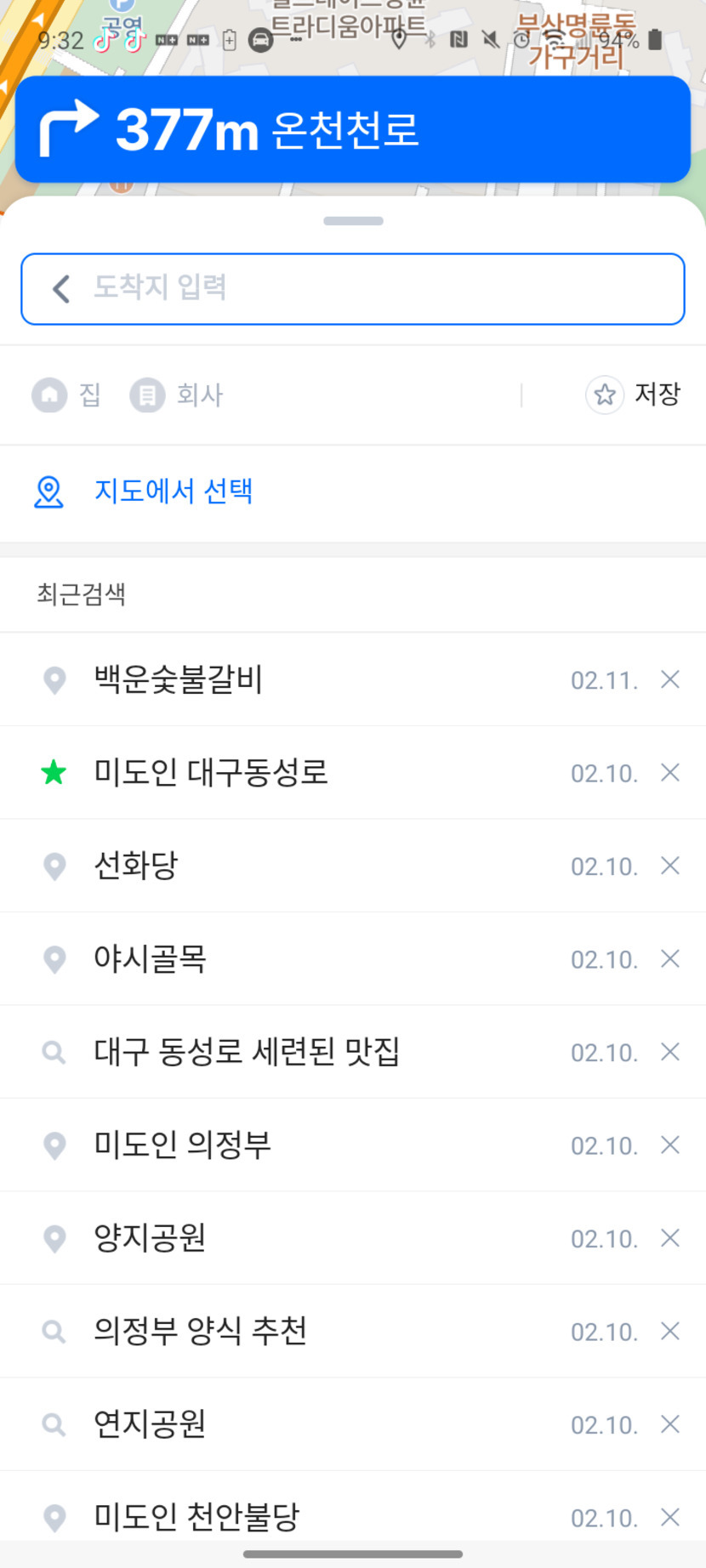Image resolution: width=706 pixels, height=1568 pixels.
Task: Remove 백운숯불갈비 from recent searches
Action: click(x=670, y=679)
